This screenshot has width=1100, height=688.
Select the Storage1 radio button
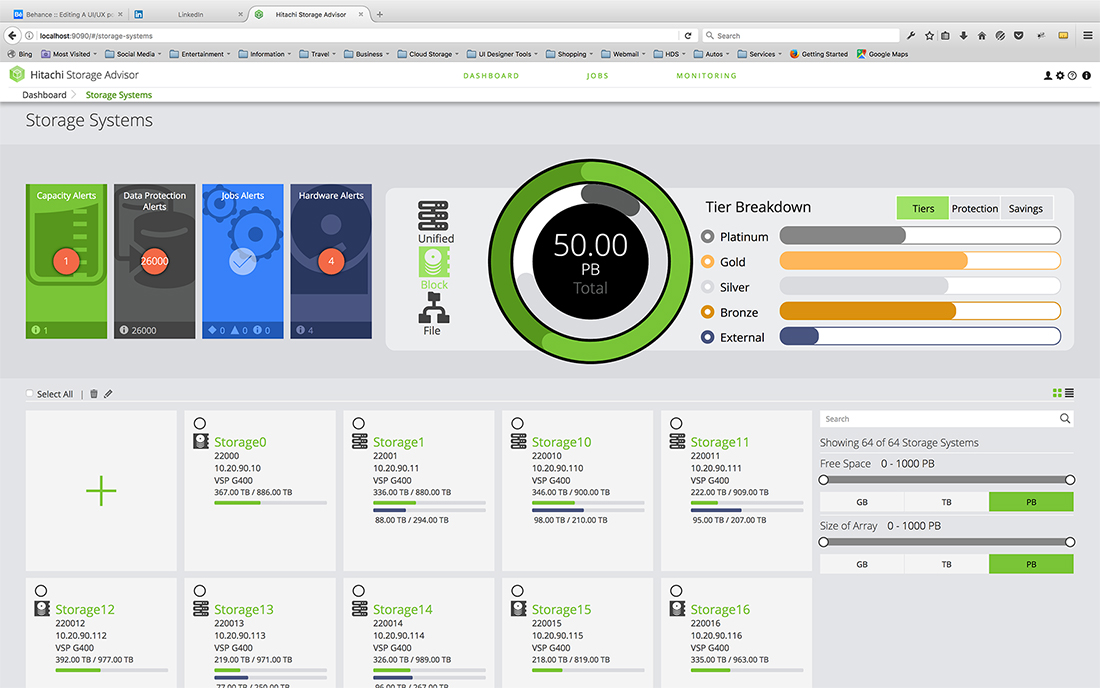click(358, 423)
